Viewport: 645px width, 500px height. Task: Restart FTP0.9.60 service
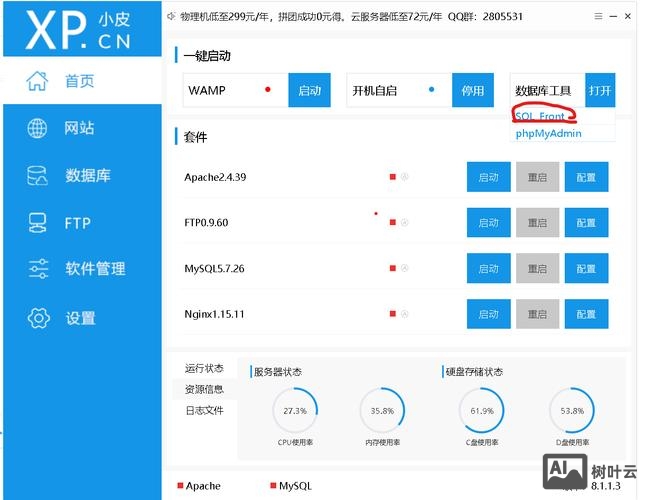pos(537,222)
